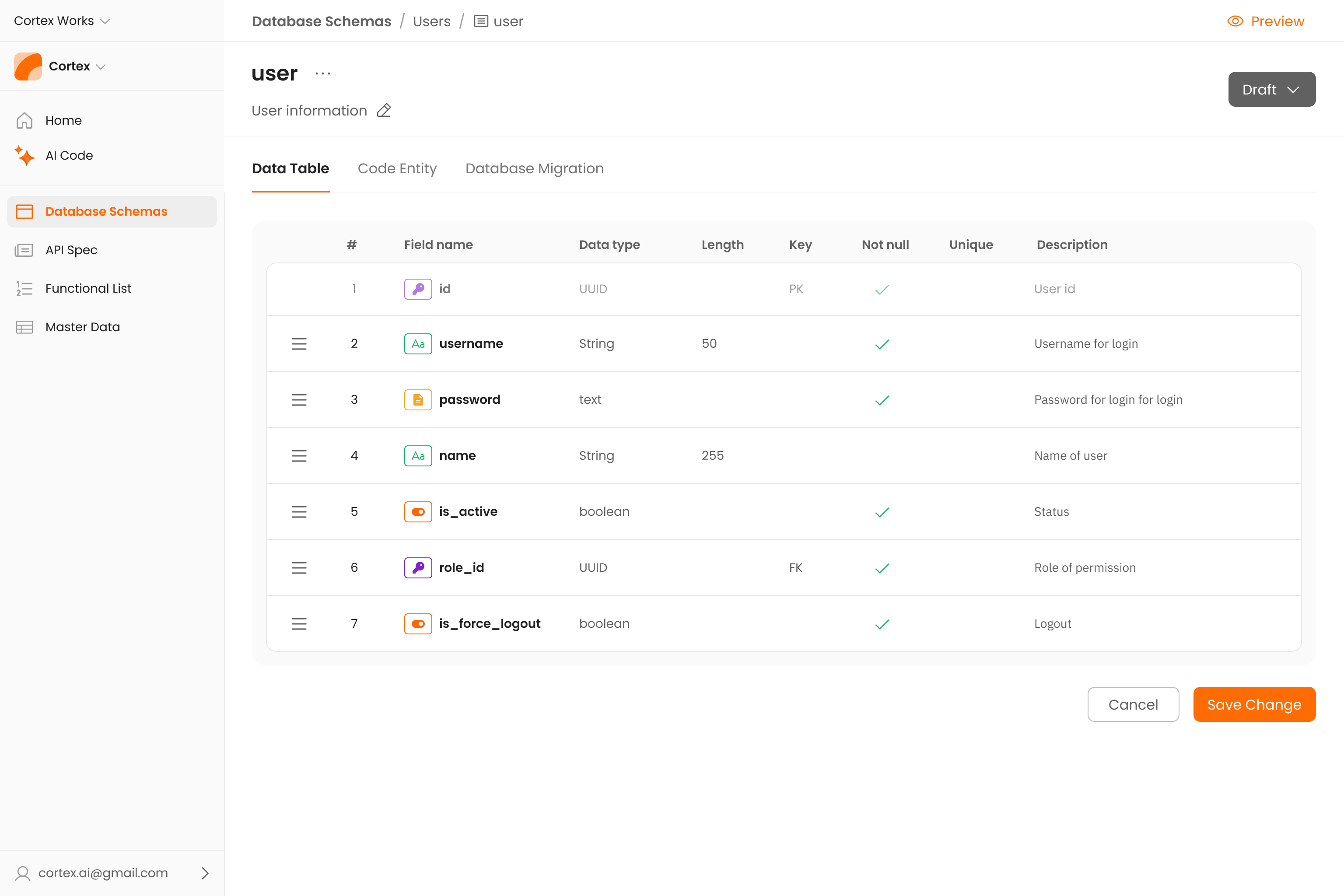Expand the Draft status dropdown

click(x=1271, y=89)
